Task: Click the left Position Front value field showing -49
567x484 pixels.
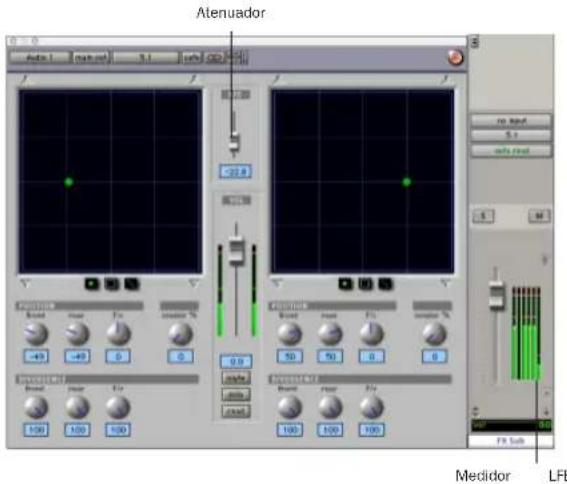Action: [x=36, y=357]
